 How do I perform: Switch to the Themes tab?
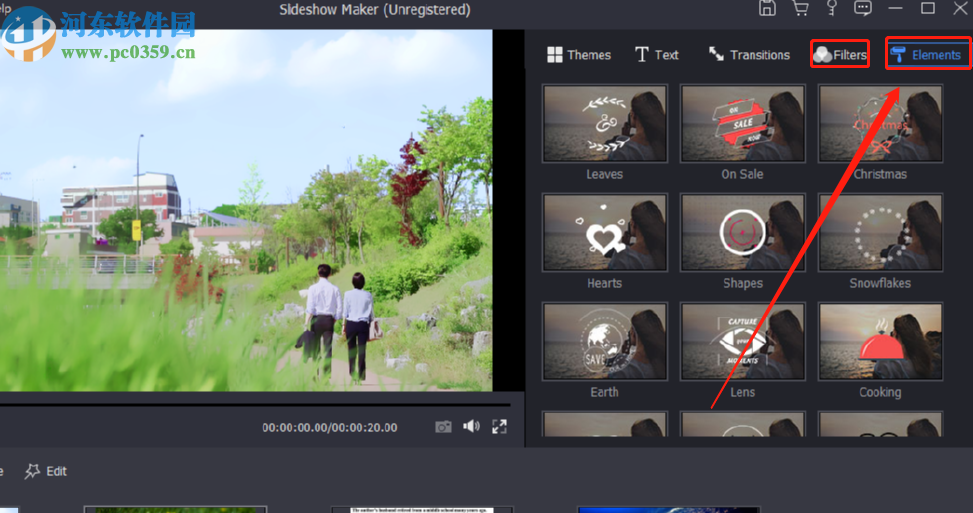point(579,55)
